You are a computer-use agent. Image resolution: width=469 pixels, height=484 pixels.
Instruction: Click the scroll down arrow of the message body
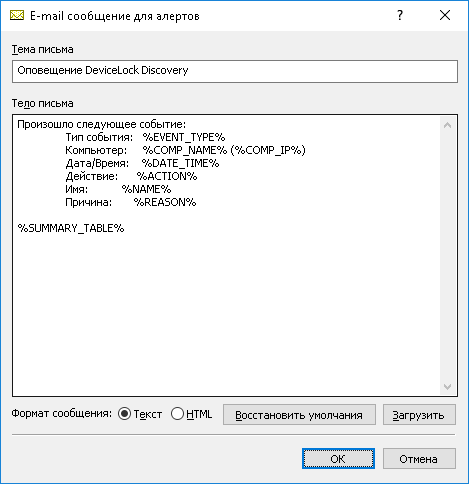pos(448,386)
